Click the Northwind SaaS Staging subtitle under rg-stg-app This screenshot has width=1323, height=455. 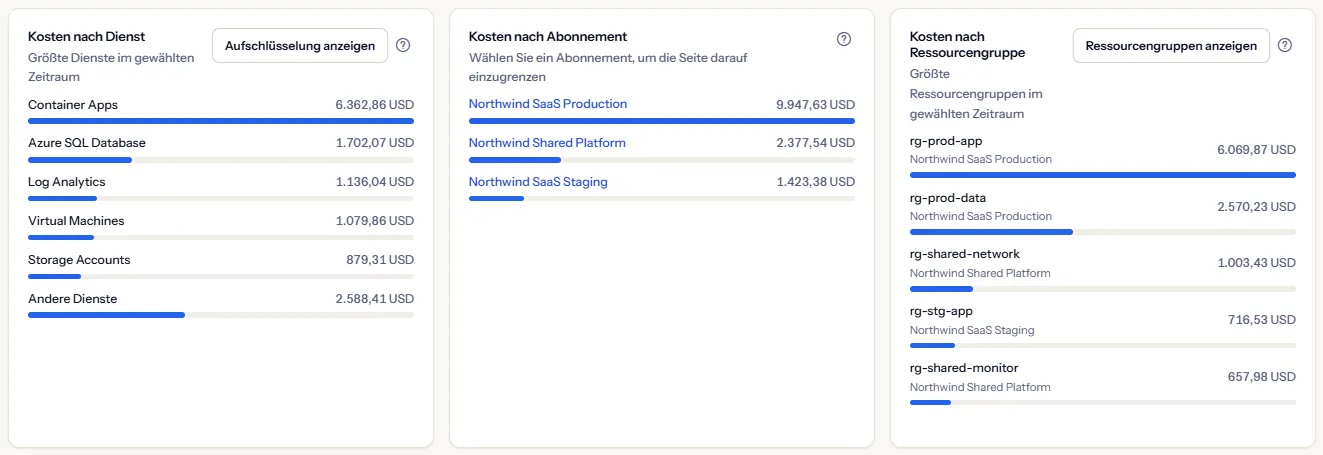(x=972, y=330)
